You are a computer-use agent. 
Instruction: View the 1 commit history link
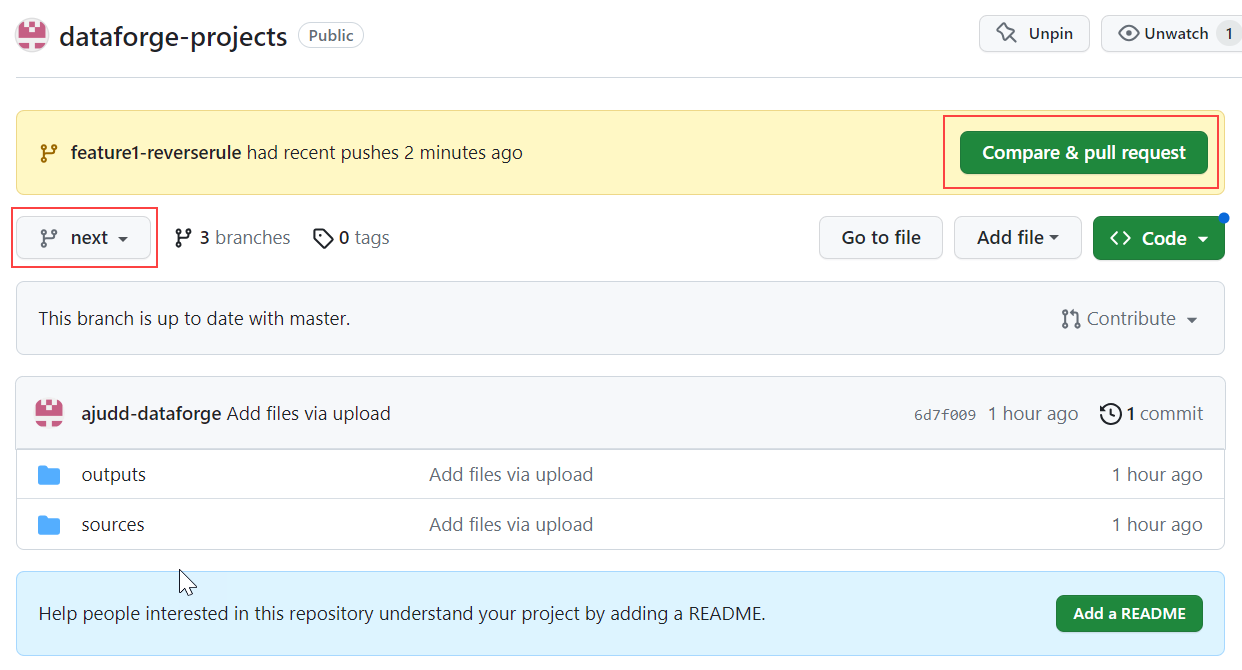1152,414
